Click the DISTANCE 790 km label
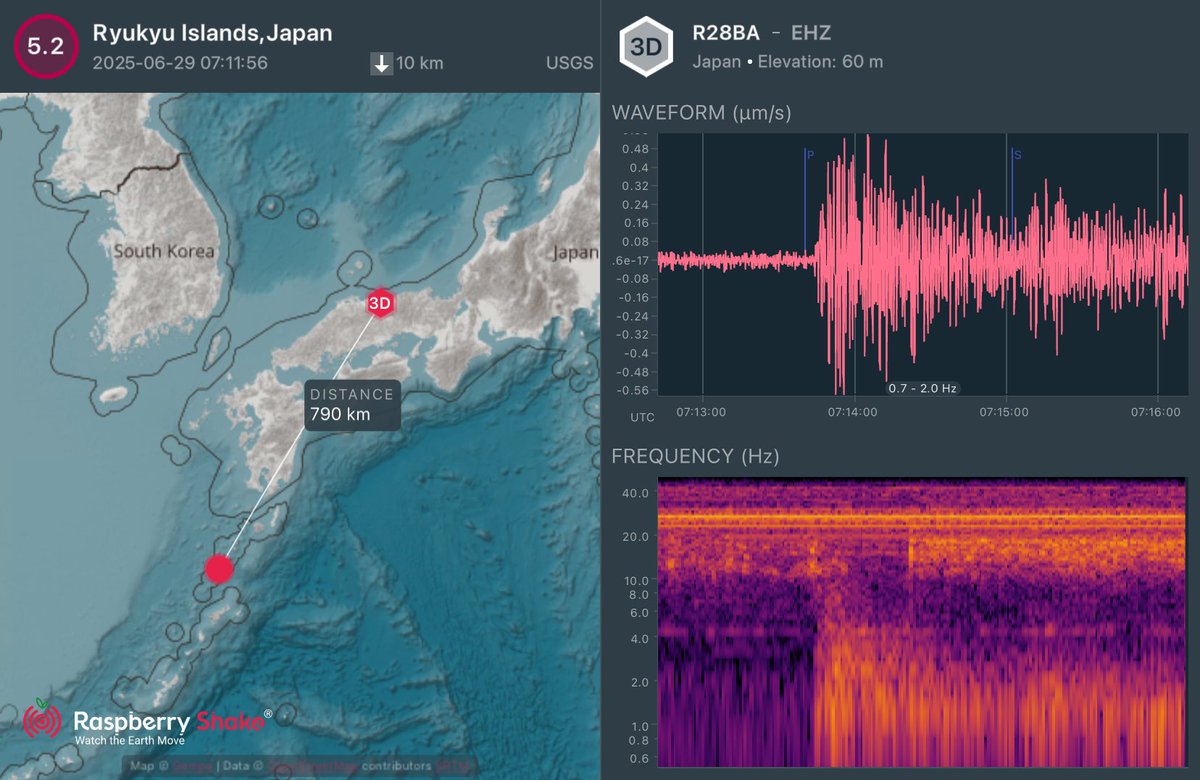 pos(352,405)
